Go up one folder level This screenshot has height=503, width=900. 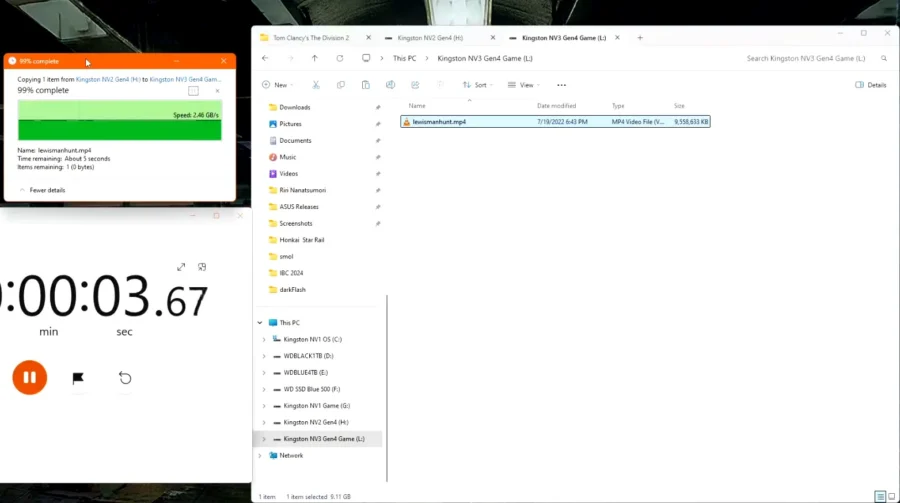click(315, 58)
